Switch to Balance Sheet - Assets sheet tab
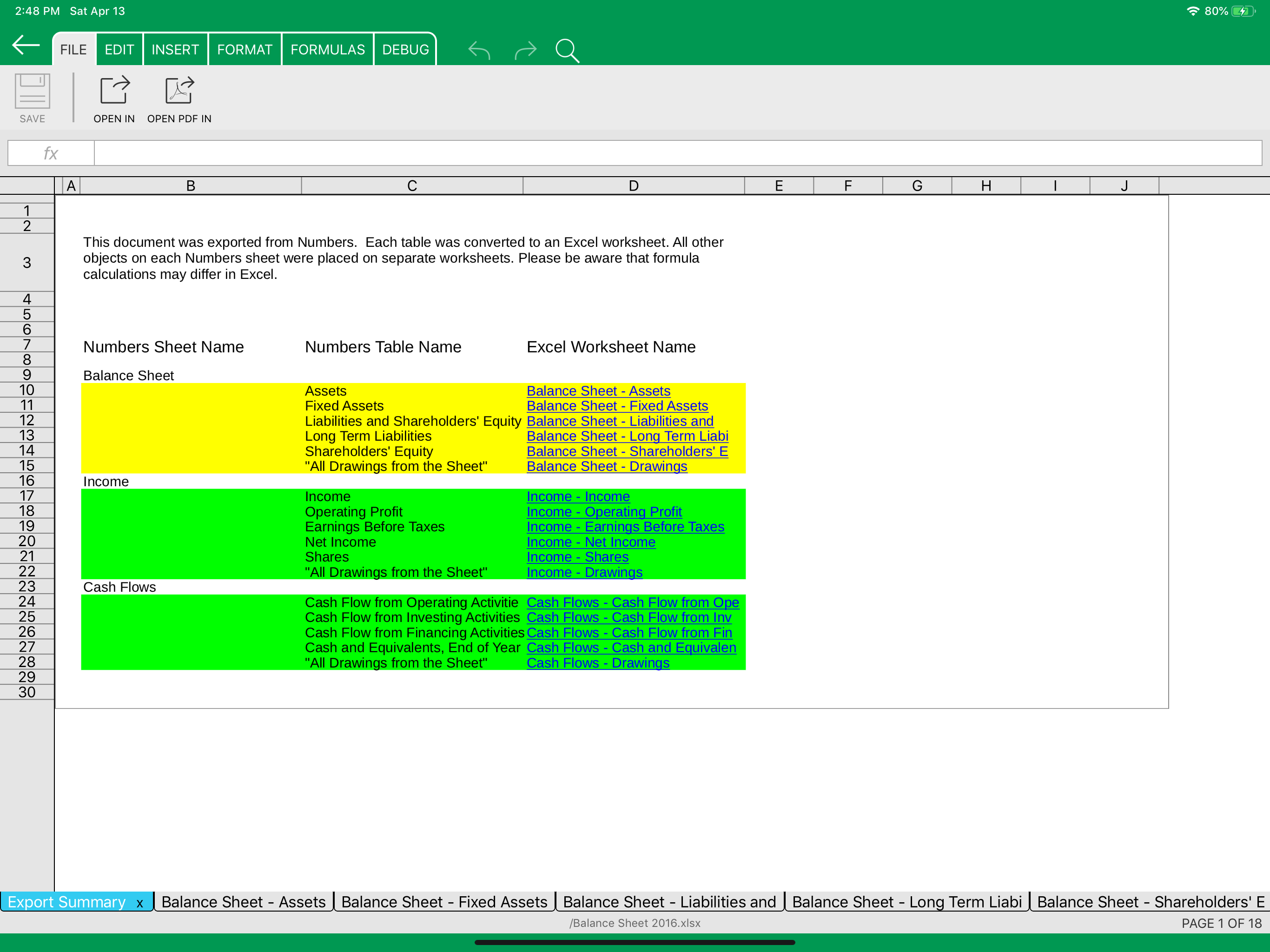 244,902
